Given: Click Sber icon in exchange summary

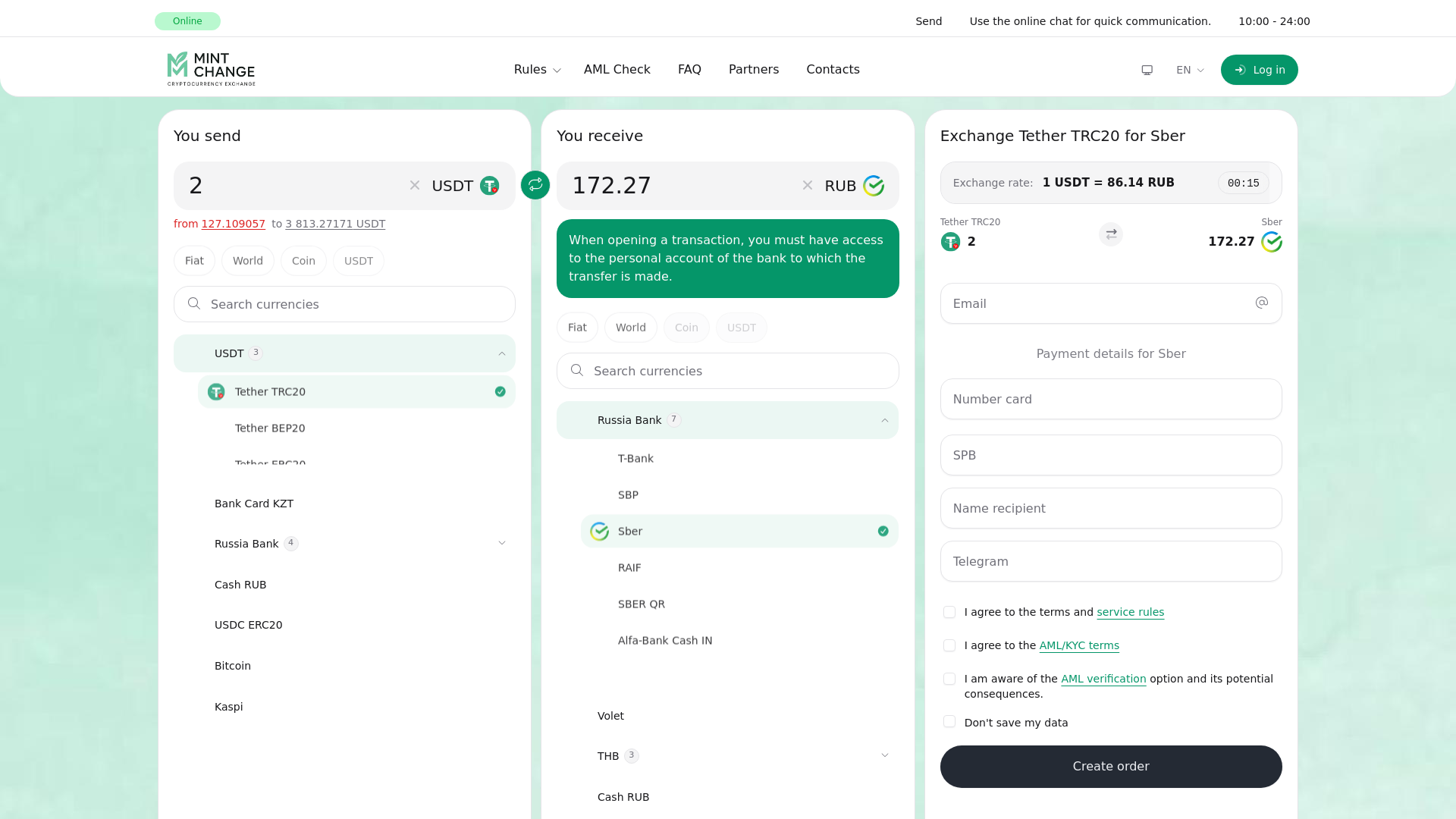Looking at the screenshot, I should tap(1272, 242).
